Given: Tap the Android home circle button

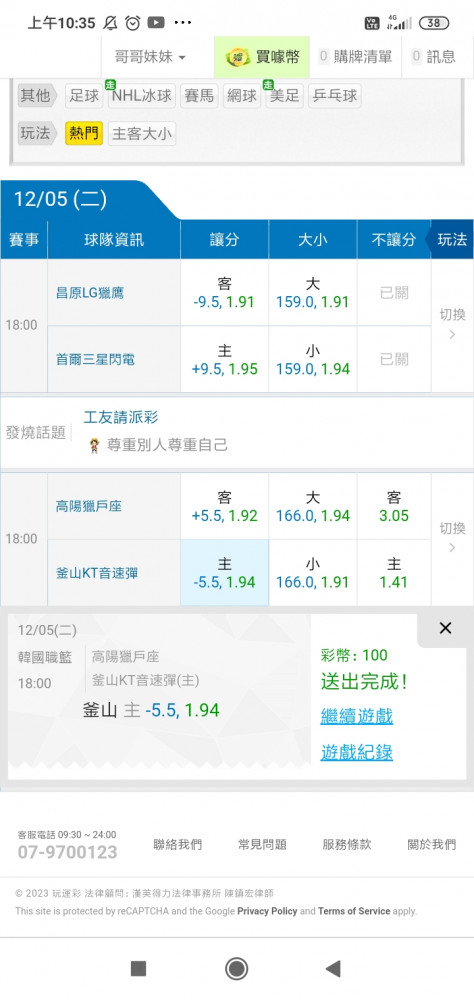Looking at the screenshot, I should click(x=237, y=969).
